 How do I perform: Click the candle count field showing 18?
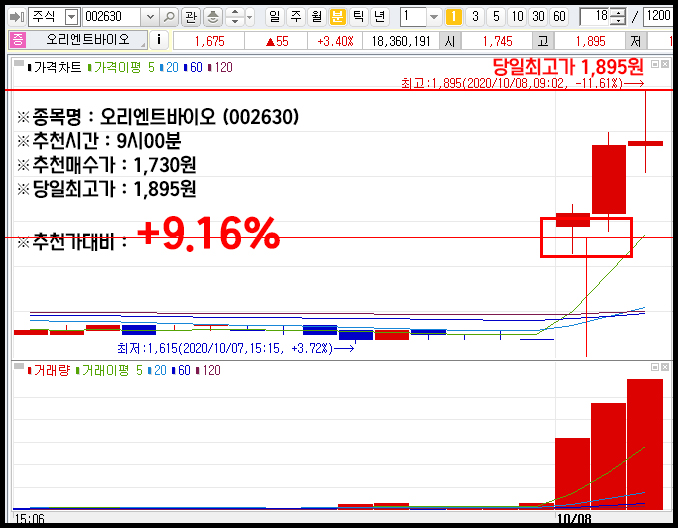click(596, 17)
